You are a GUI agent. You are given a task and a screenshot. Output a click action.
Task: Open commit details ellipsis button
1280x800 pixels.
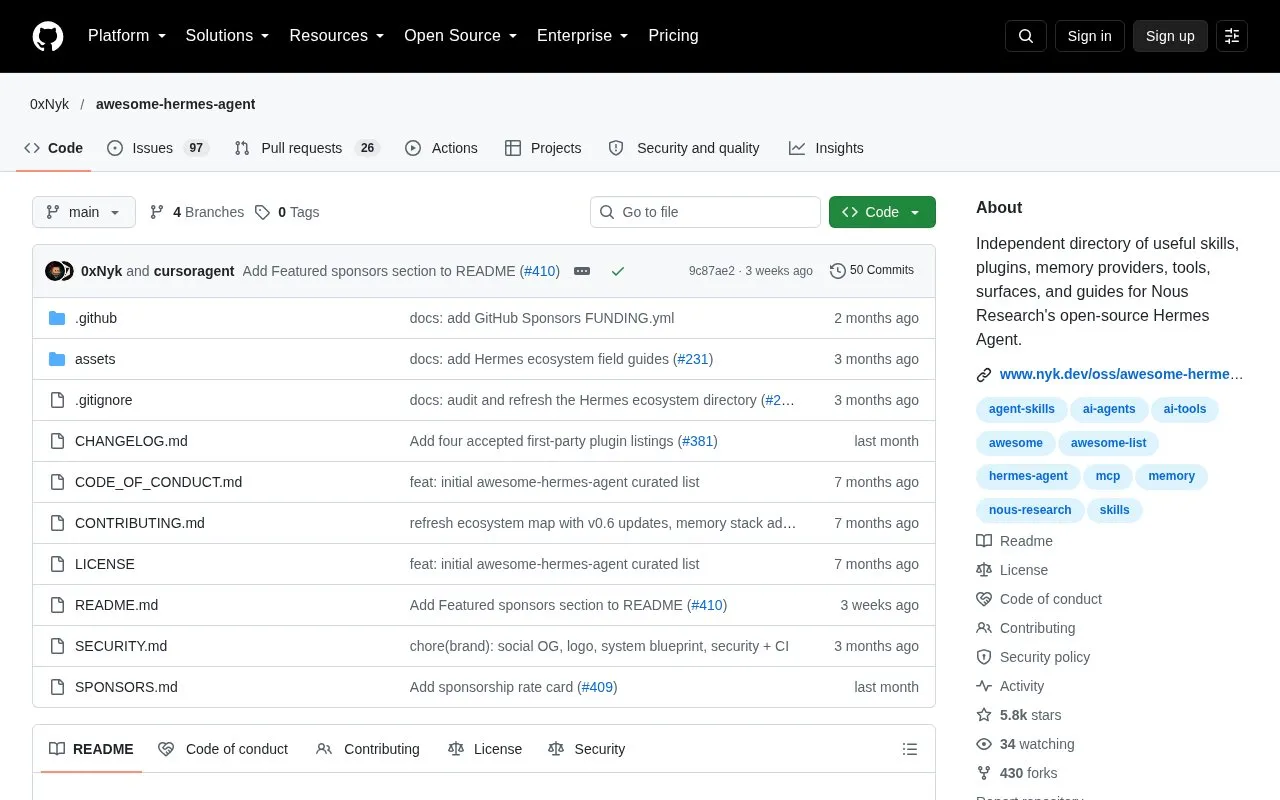pos(582,271)
